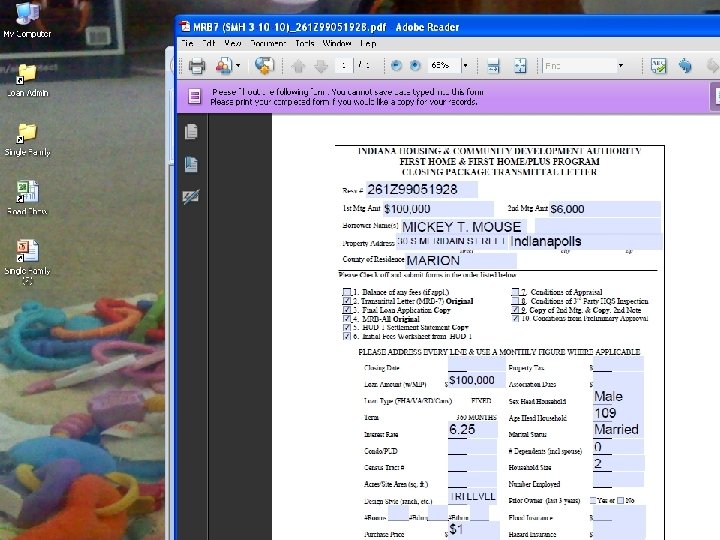Open the Single Family folder shortcut
This screenshot has width=720, height=540.
click(x=27, y=140)
